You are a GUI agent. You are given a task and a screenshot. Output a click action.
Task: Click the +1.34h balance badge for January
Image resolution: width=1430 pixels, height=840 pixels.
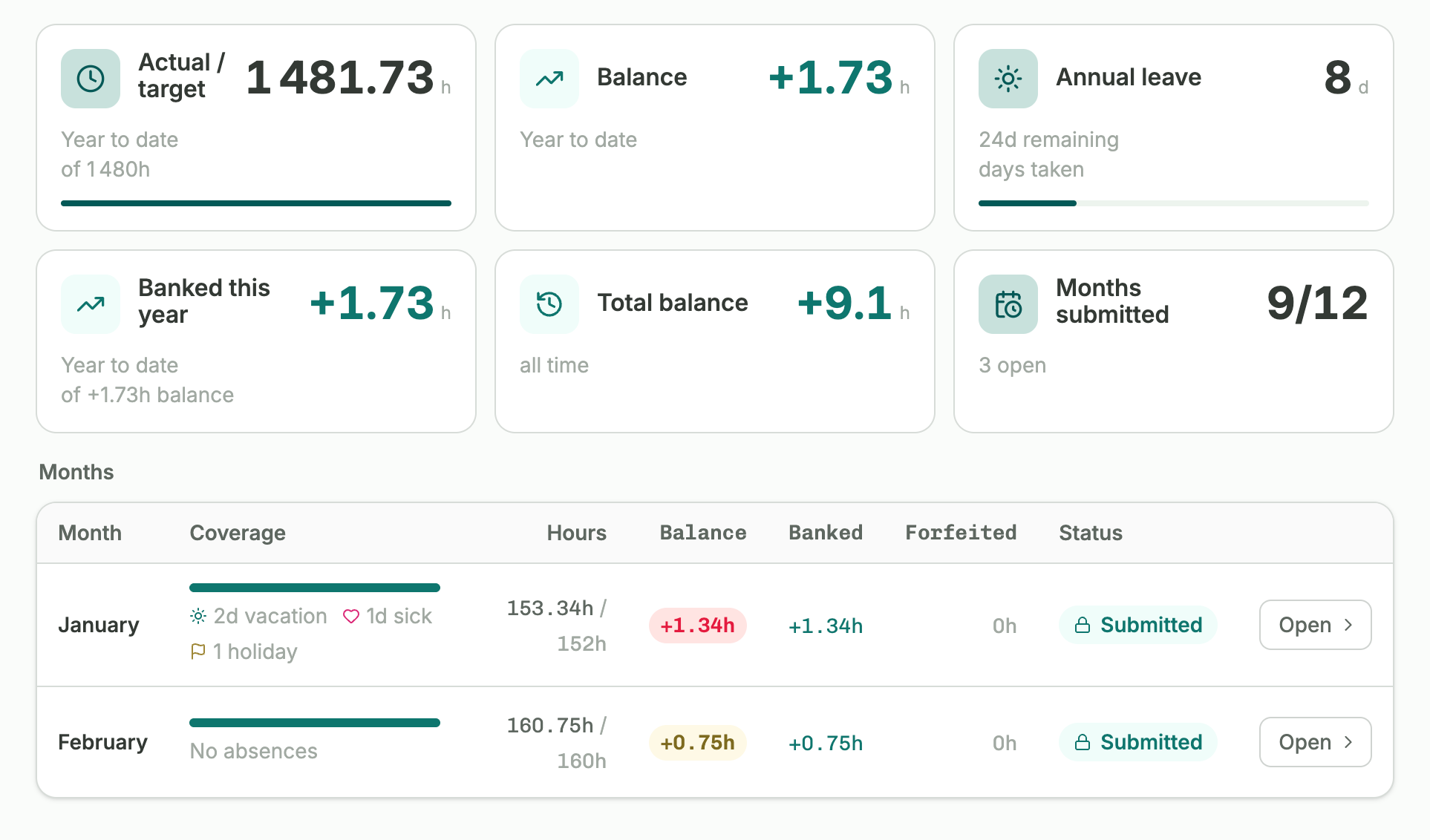coord(697,626)
